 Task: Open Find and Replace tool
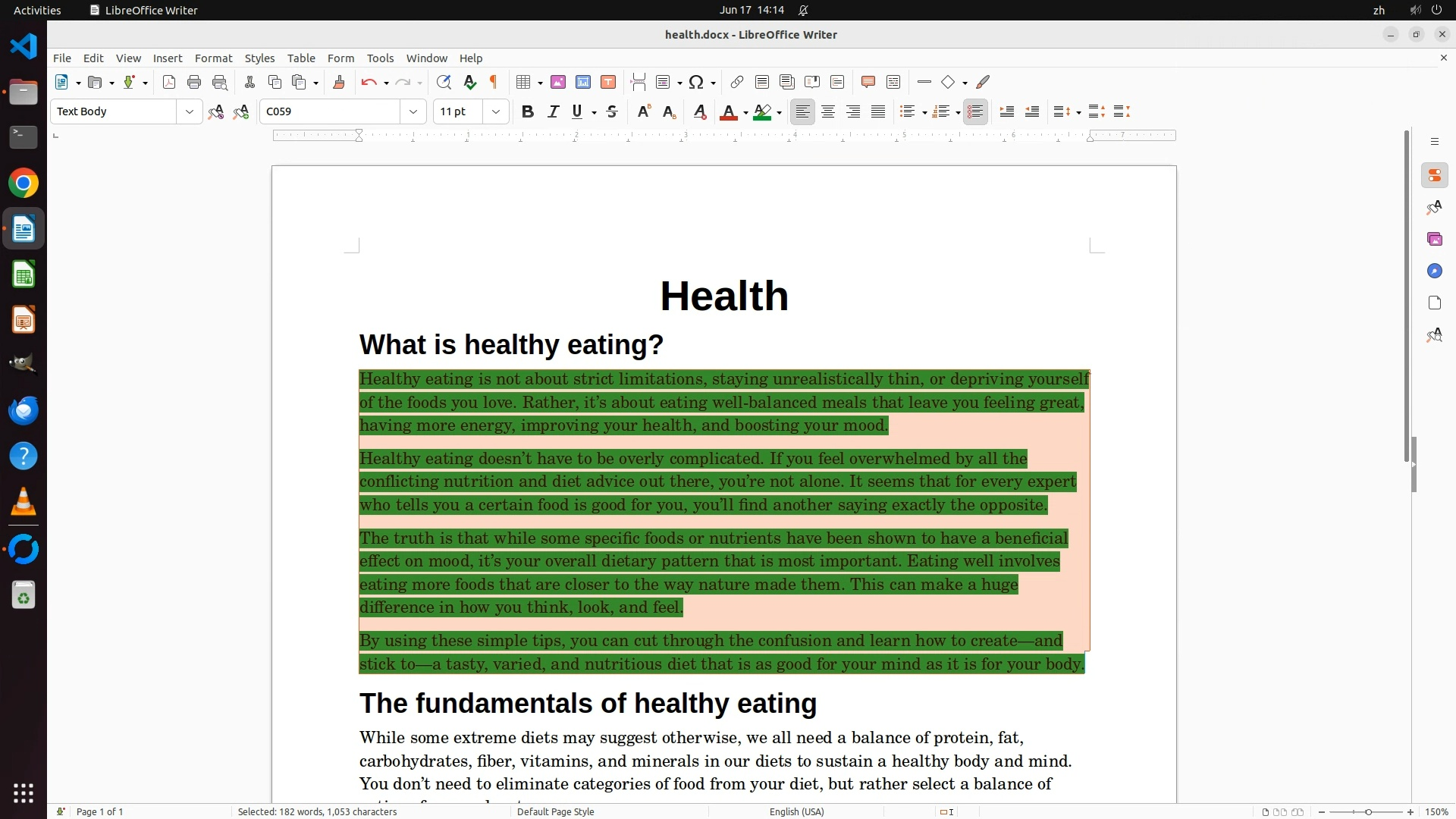tap(444, 82)
